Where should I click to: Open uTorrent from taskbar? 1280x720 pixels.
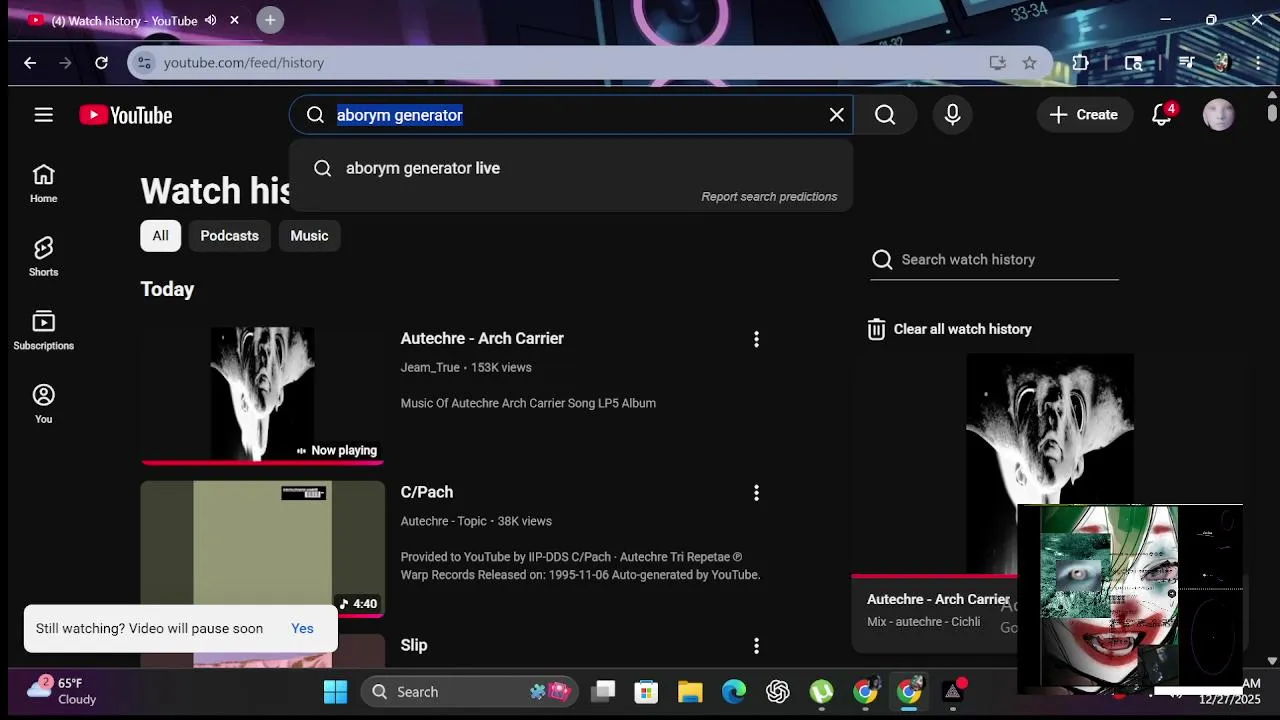click(x=822, y=692)
